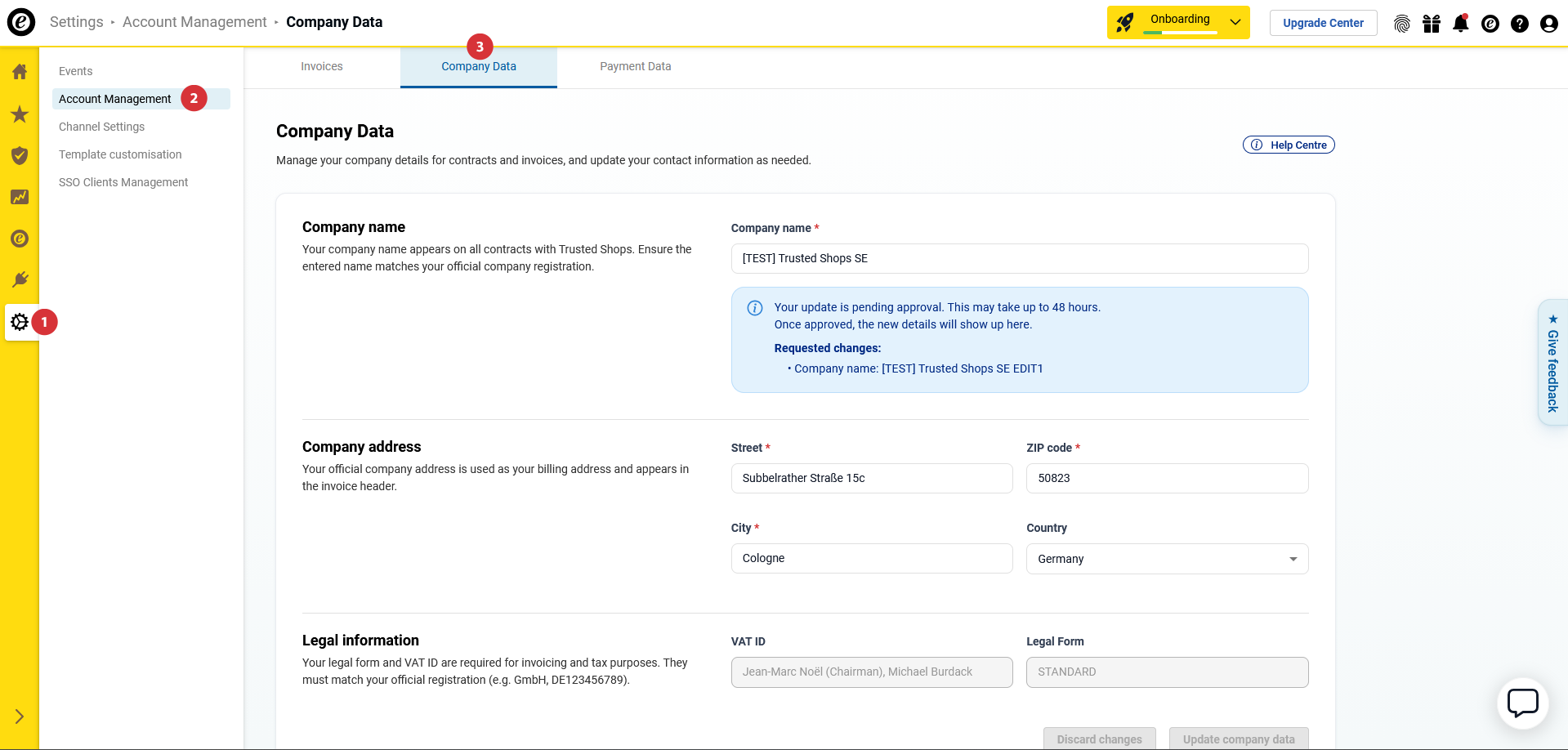This screenshot has width=1568, height=750.
Task: Click the Upgrade Center button
Action: tap(1323, 23)
